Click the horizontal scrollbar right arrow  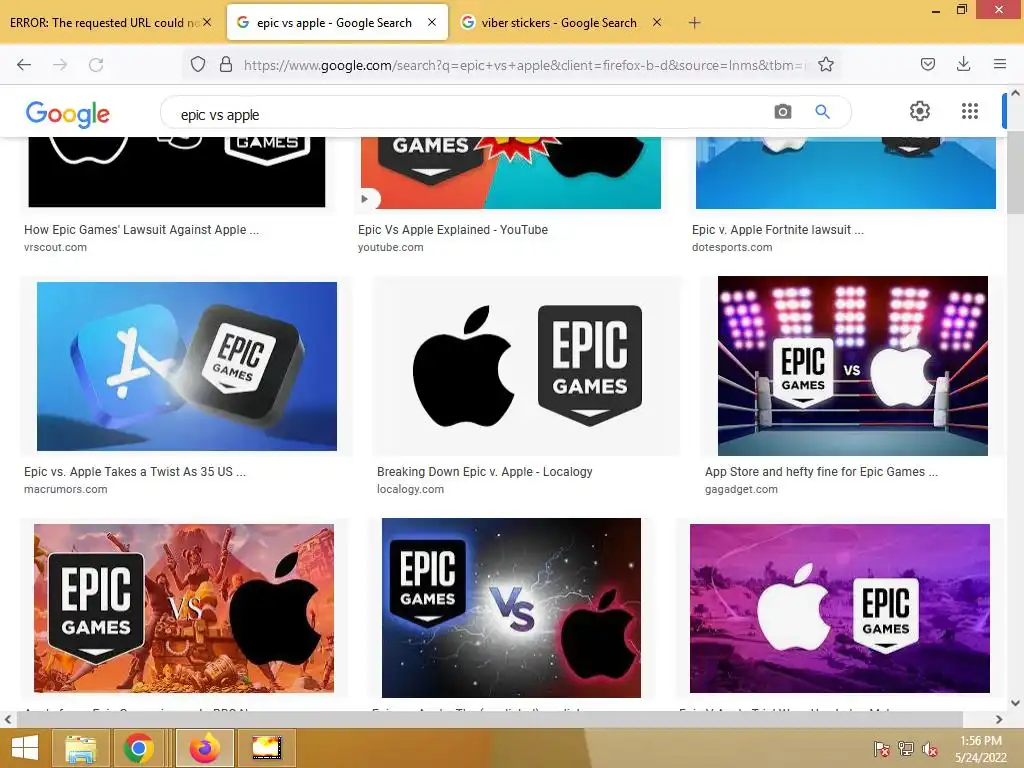[999, 719]
